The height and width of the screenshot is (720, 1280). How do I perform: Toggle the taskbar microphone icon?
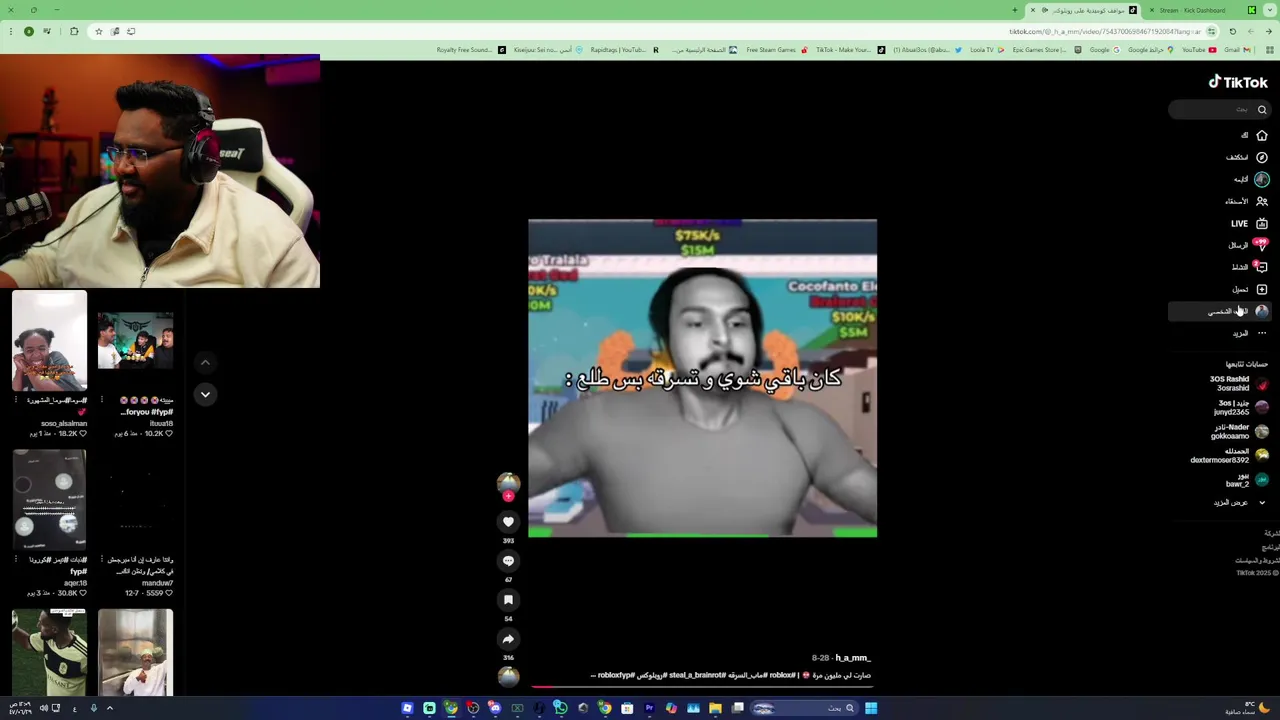coord(94,708)
